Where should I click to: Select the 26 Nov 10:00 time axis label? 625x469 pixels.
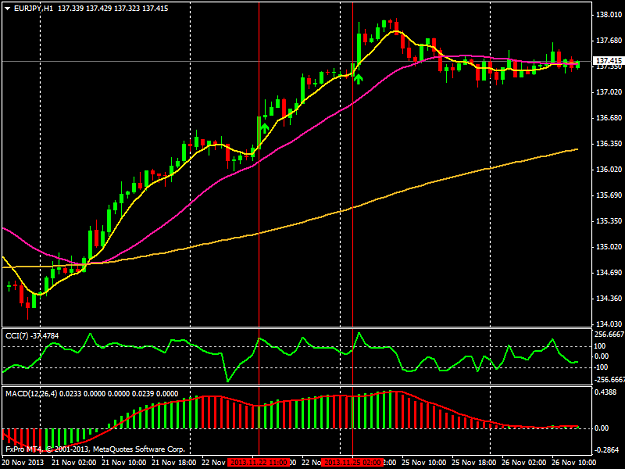(574, 462)
